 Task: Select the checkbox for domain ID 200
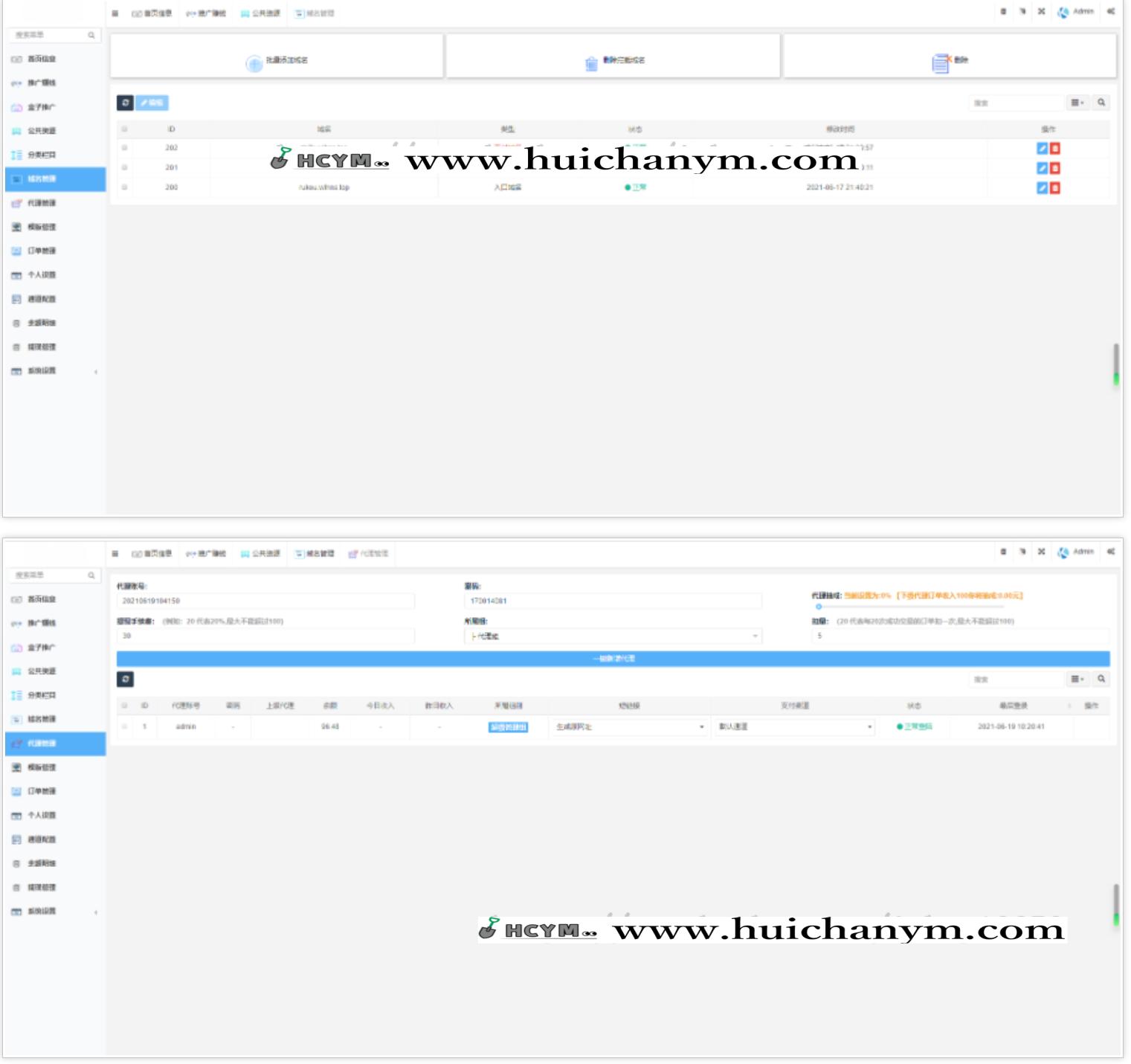click(125, 187)
